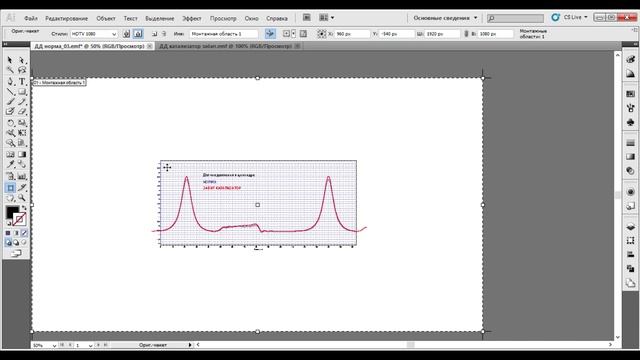Select the Type tool
Image resolution: width=640 pixels, height=360 pixels.
coord(22,81)
